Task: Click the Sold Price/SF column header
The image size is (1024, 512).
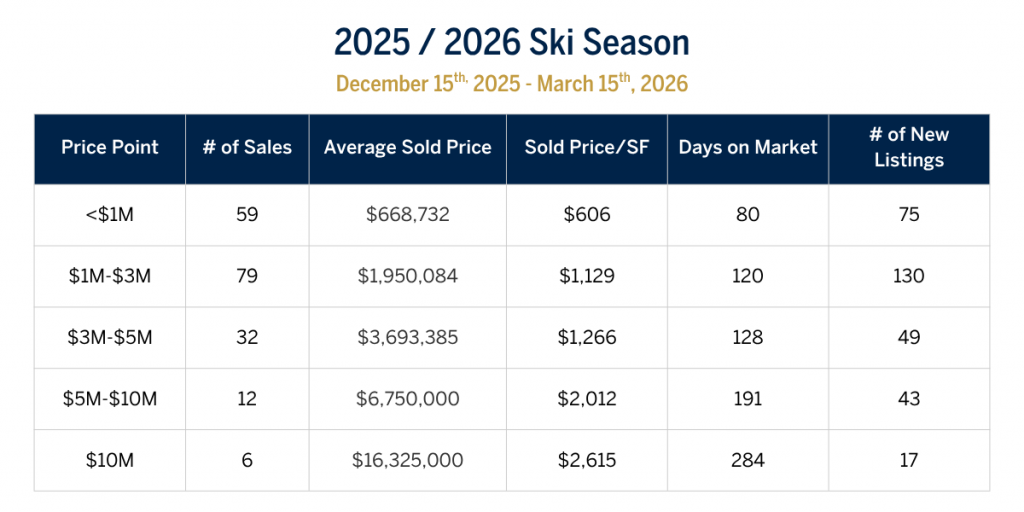Action: tap(587, 148)
